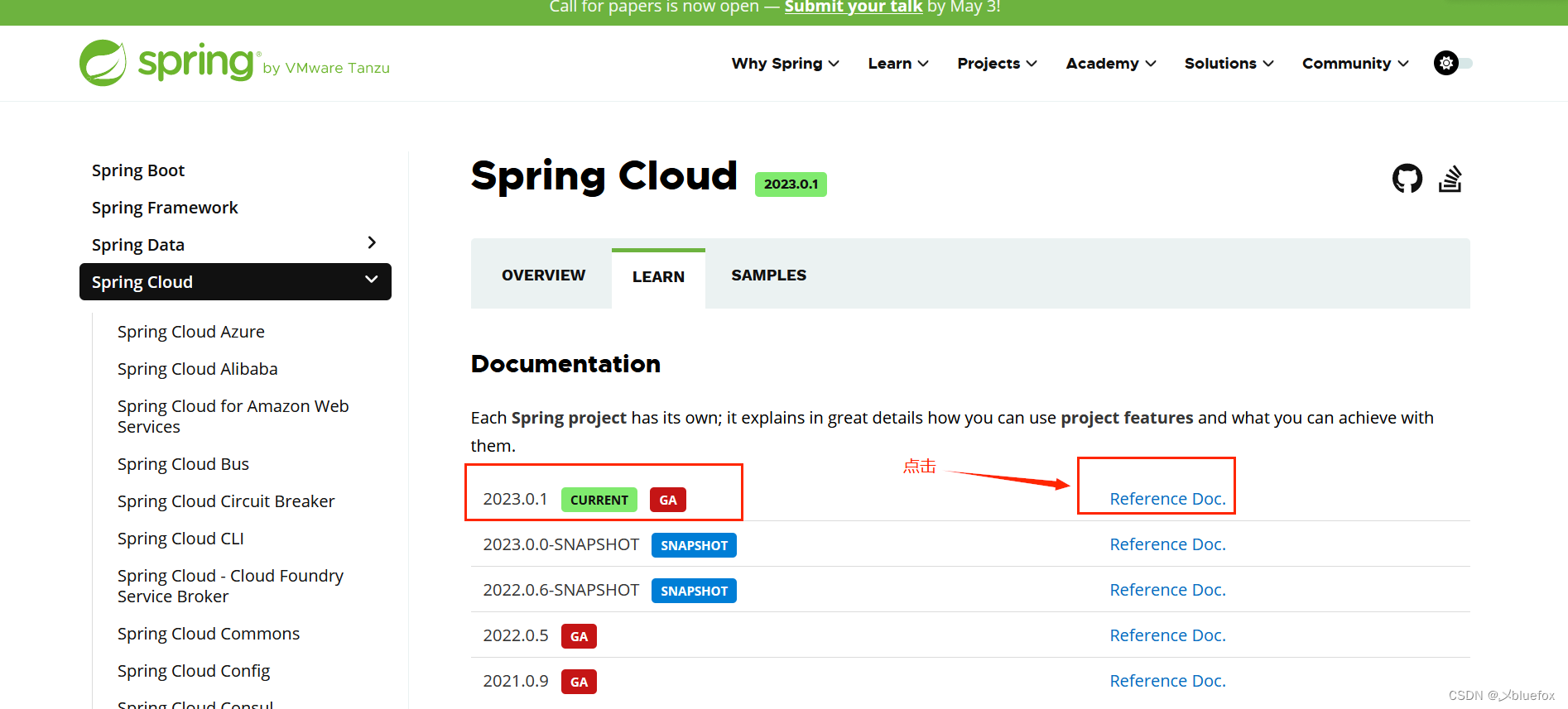Click the version text '2022.0.6-SNAPSHOT'
This screenshot has width=1568, height=709.
pyautogui.click(x=561, y=590)
